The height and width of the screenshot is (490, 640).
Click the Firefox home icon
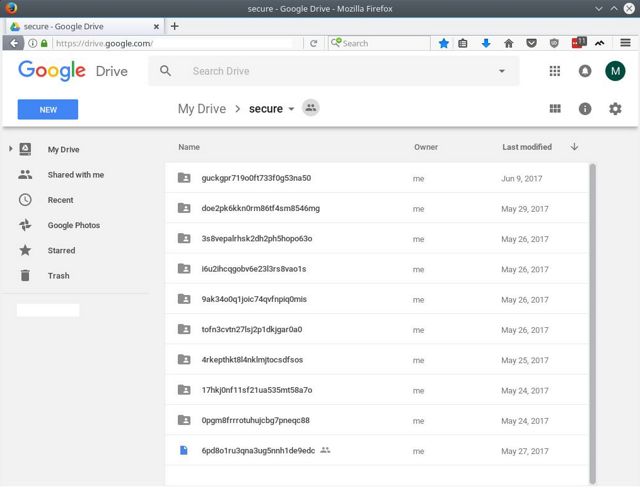click(509, 43)
